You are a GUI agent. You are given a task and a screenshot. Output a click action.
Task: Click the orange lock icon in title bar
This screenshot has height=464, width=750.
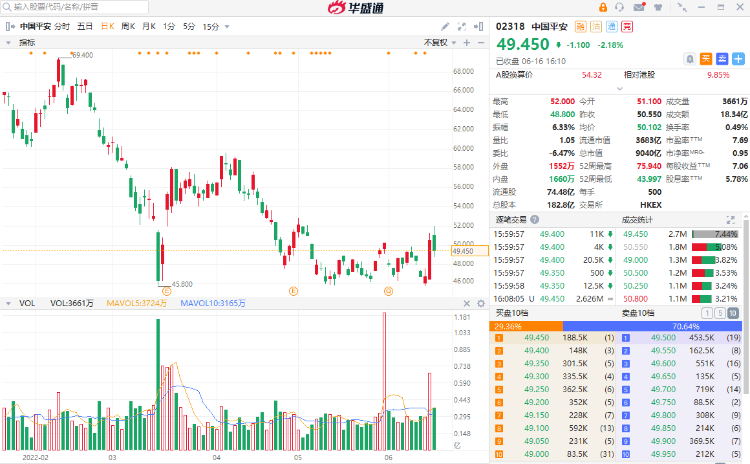pyautogui.click(x=603, y=7)
